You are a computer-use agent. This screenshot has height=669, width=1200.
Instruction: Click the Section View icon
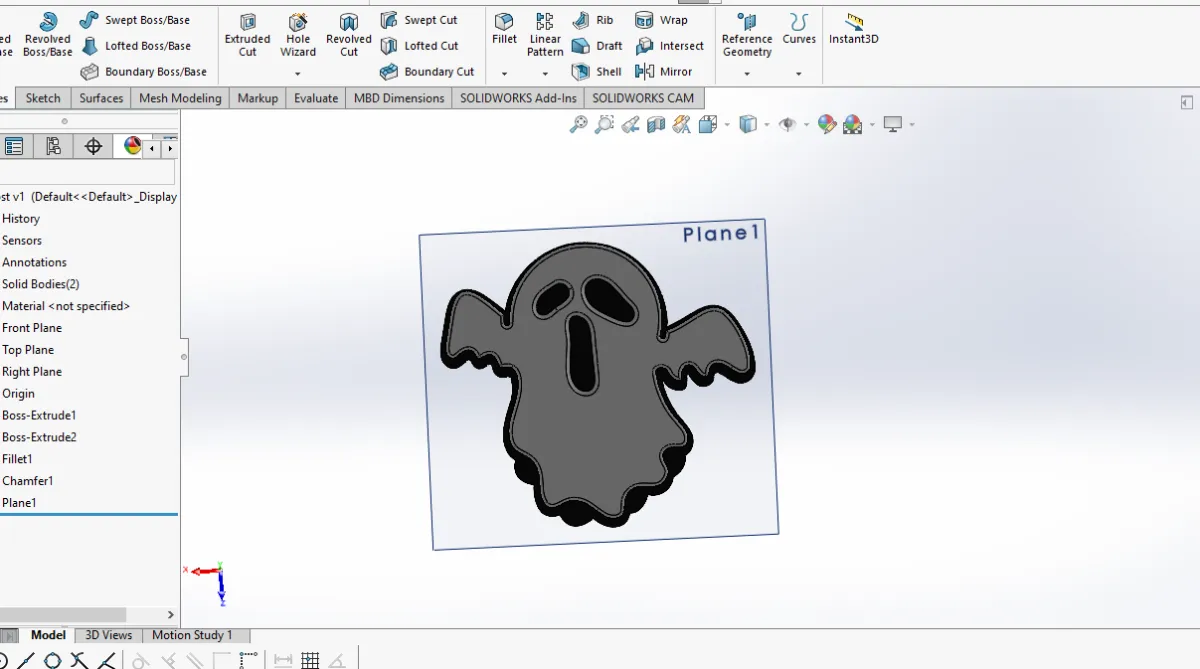click(656, 125)
